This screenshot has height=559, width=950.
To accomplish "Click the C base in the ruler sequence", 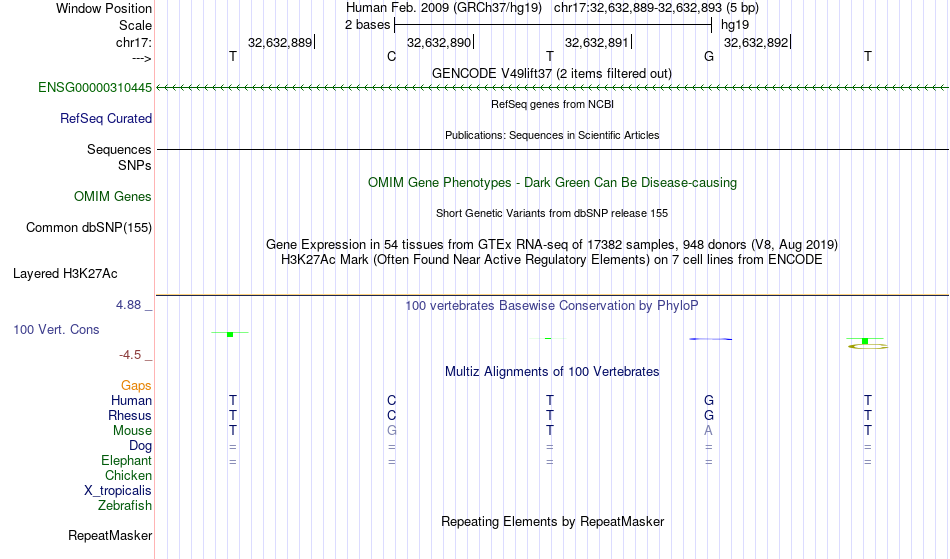I will [x=391, y=56].
